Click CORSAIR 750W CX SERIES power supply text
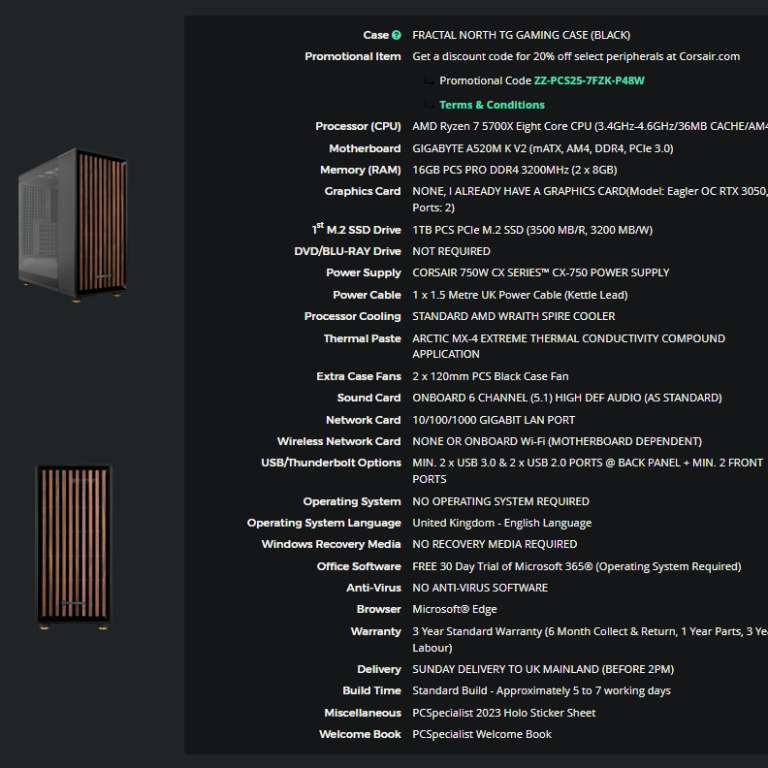The height and width of the screenshot is (768, 768). click(541, 273)
